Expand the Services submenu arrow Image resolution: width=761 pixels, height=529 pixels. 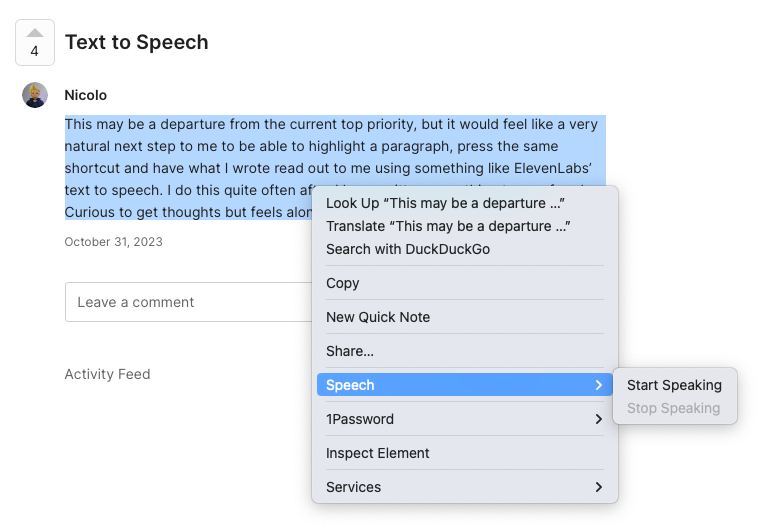[x=598, y=487]
